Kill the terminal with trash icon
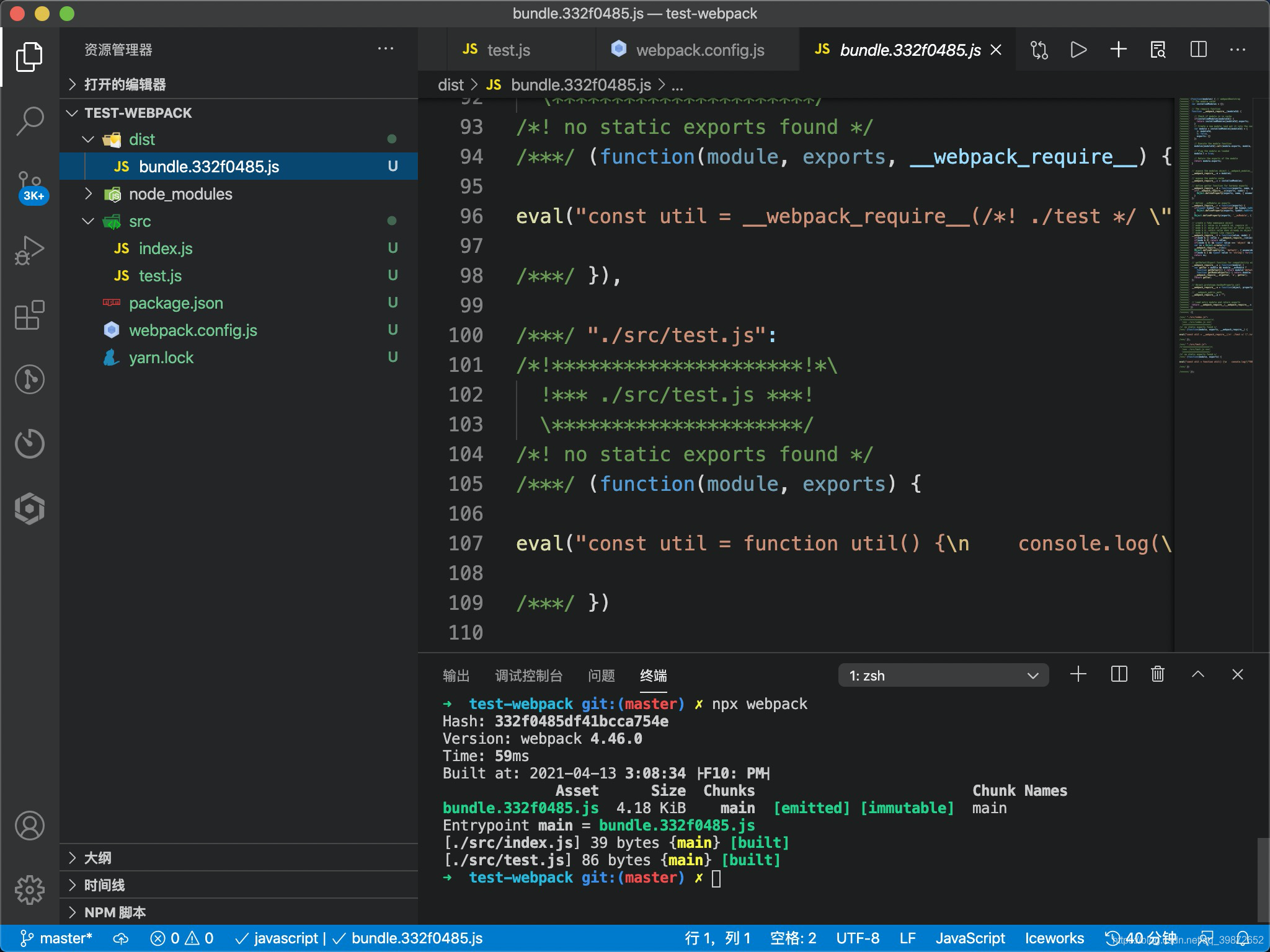Viewport: 1270px width, 952px height. [x=1158, y=674]
